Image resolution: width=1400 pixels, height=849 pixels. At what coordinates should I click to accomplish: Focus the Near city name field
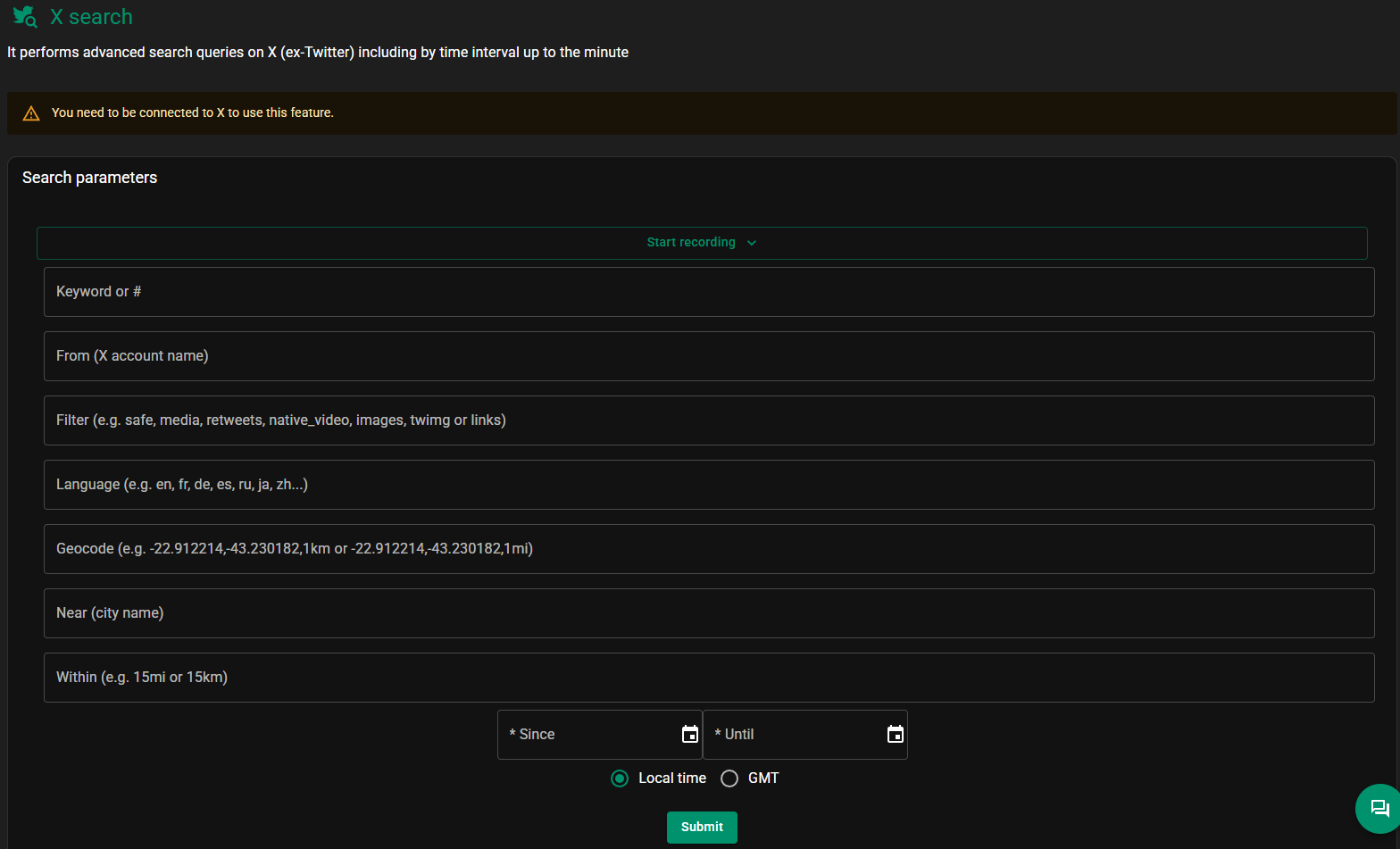coord(708,613)
